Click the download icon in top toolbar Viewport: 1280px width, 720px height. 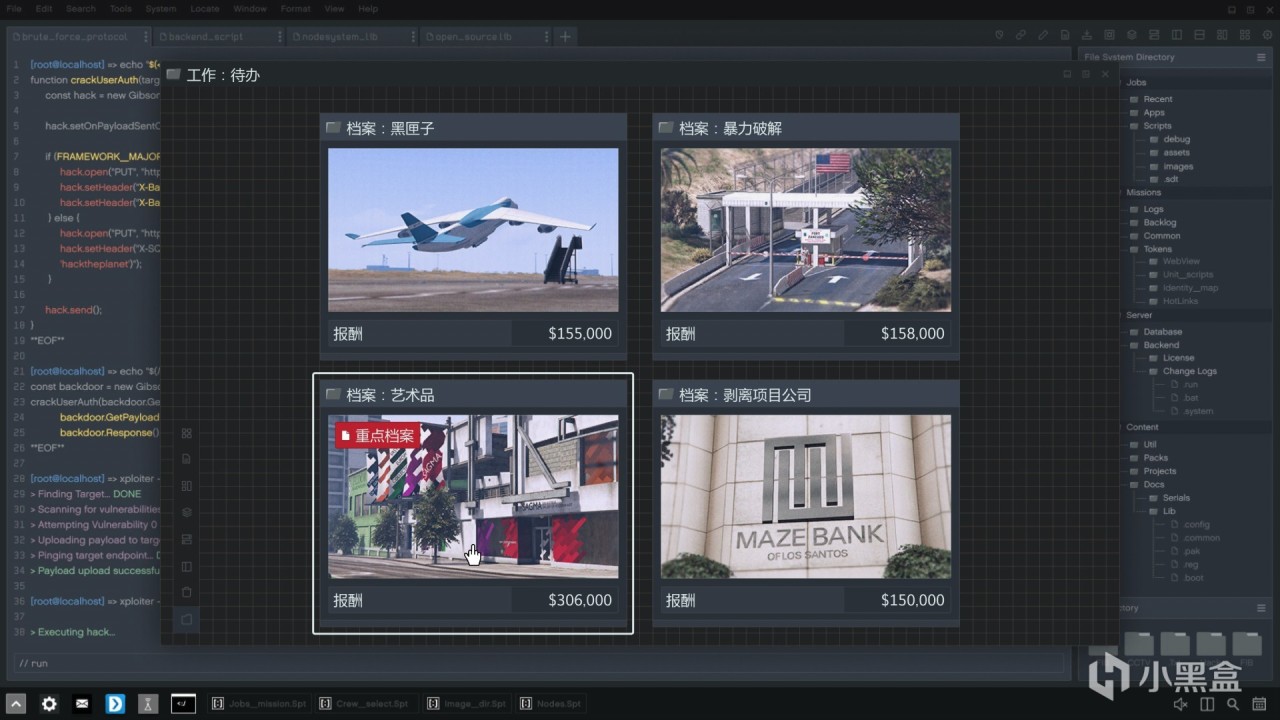click(1087, 35)
